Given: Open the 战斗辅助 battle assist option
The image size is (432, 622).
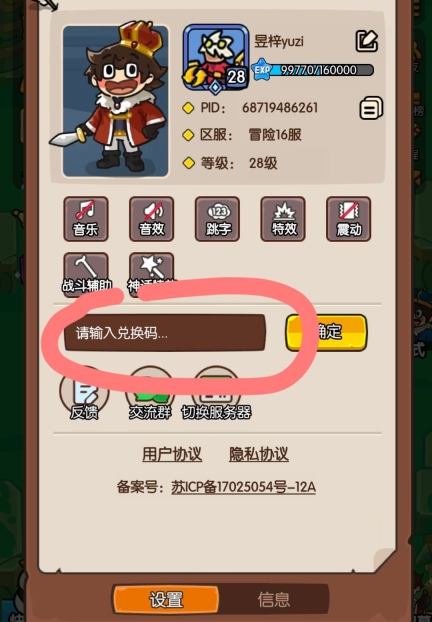Looking at the screenshot, I should [86, 274].
